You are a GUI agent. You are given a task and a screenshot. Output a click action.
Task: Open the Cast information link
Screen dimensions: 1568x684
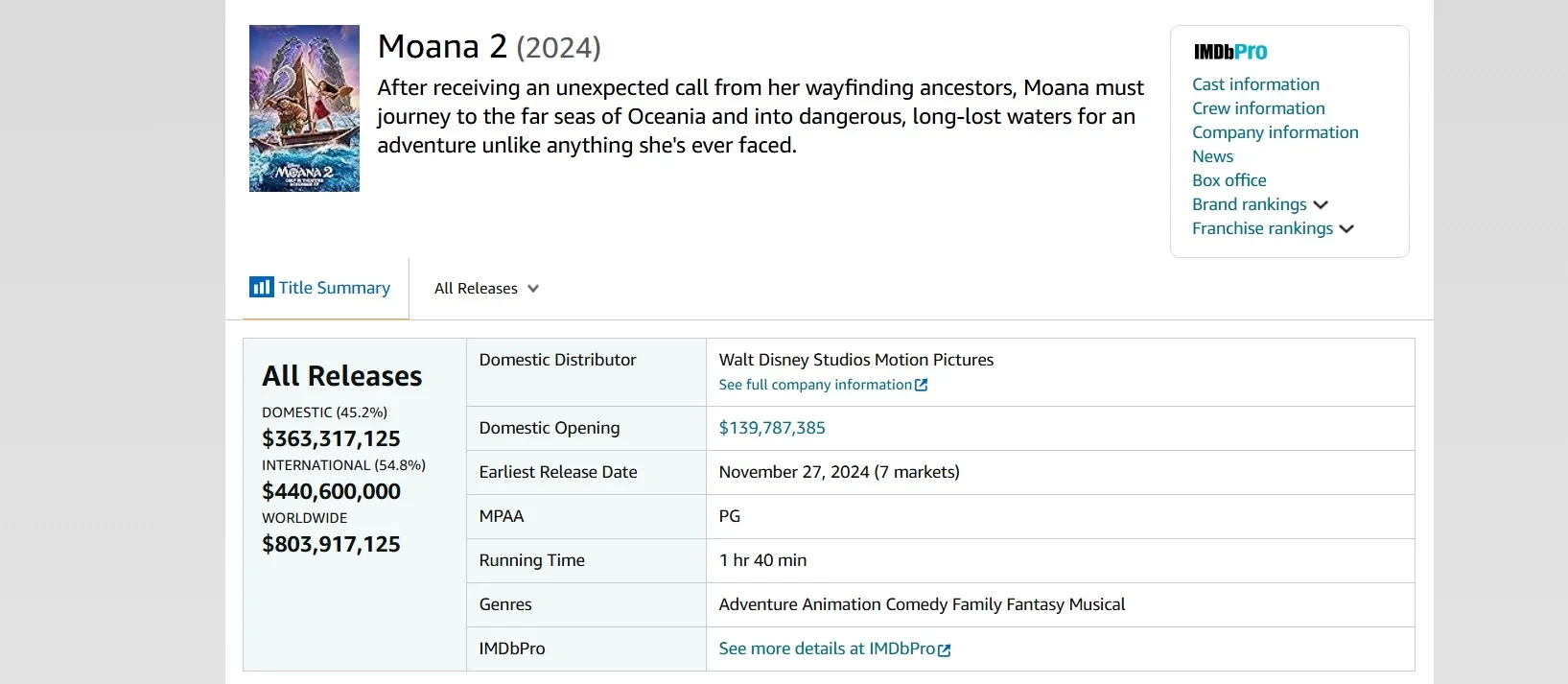click(x=1255, y=84)
